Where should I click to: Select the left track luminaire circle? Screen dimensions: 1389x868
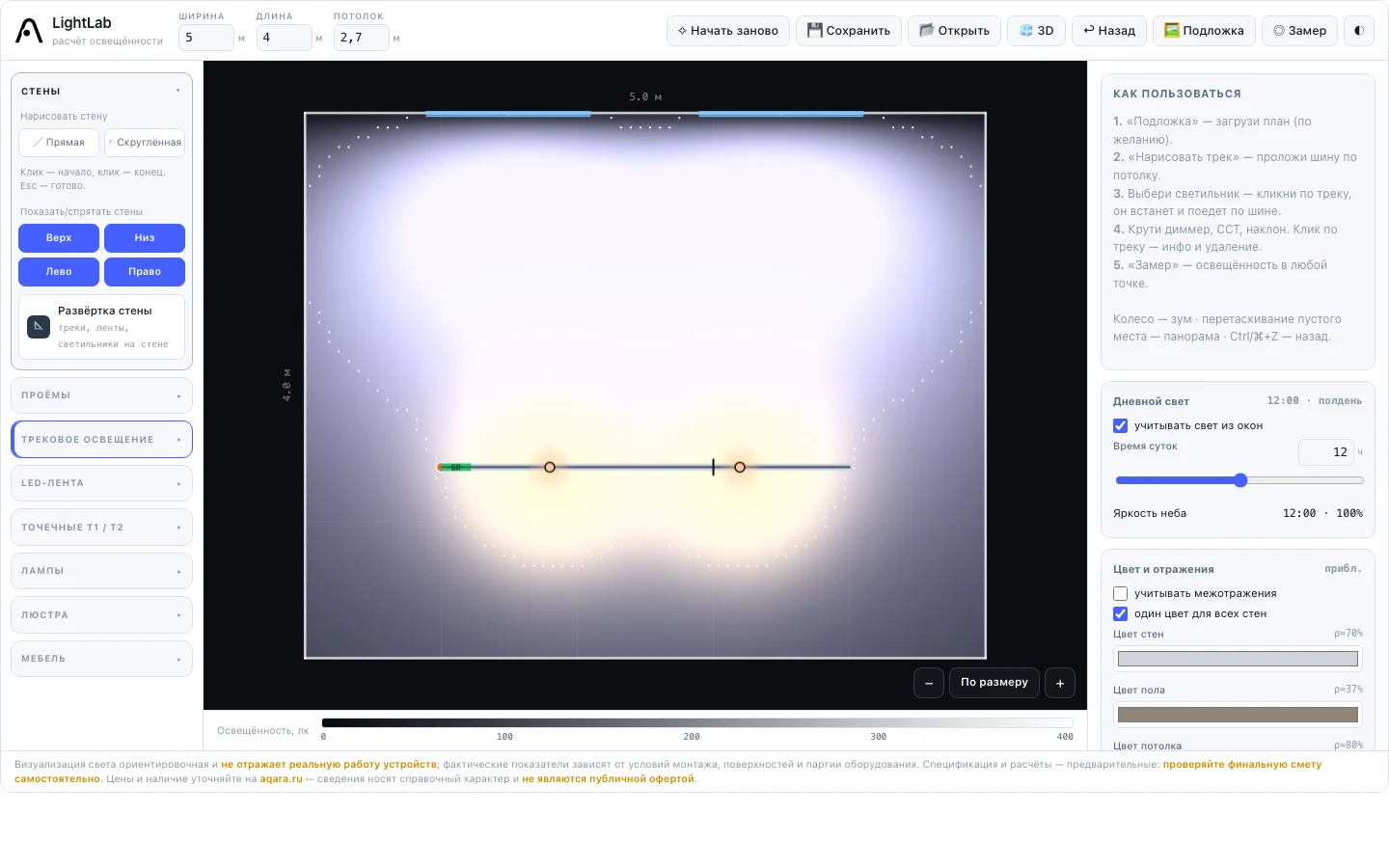[550, 467]
